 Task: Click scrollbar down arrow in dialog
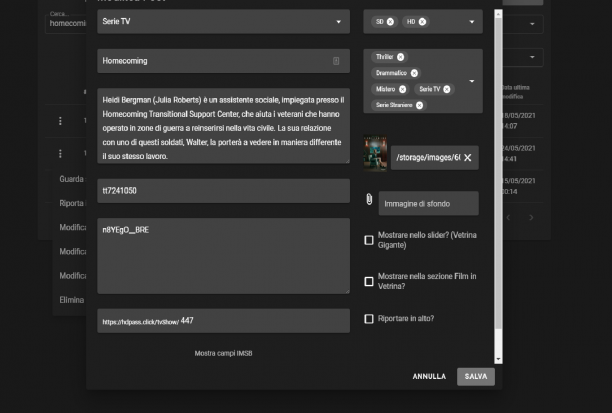pyautogui.click(x=498, y=359)
